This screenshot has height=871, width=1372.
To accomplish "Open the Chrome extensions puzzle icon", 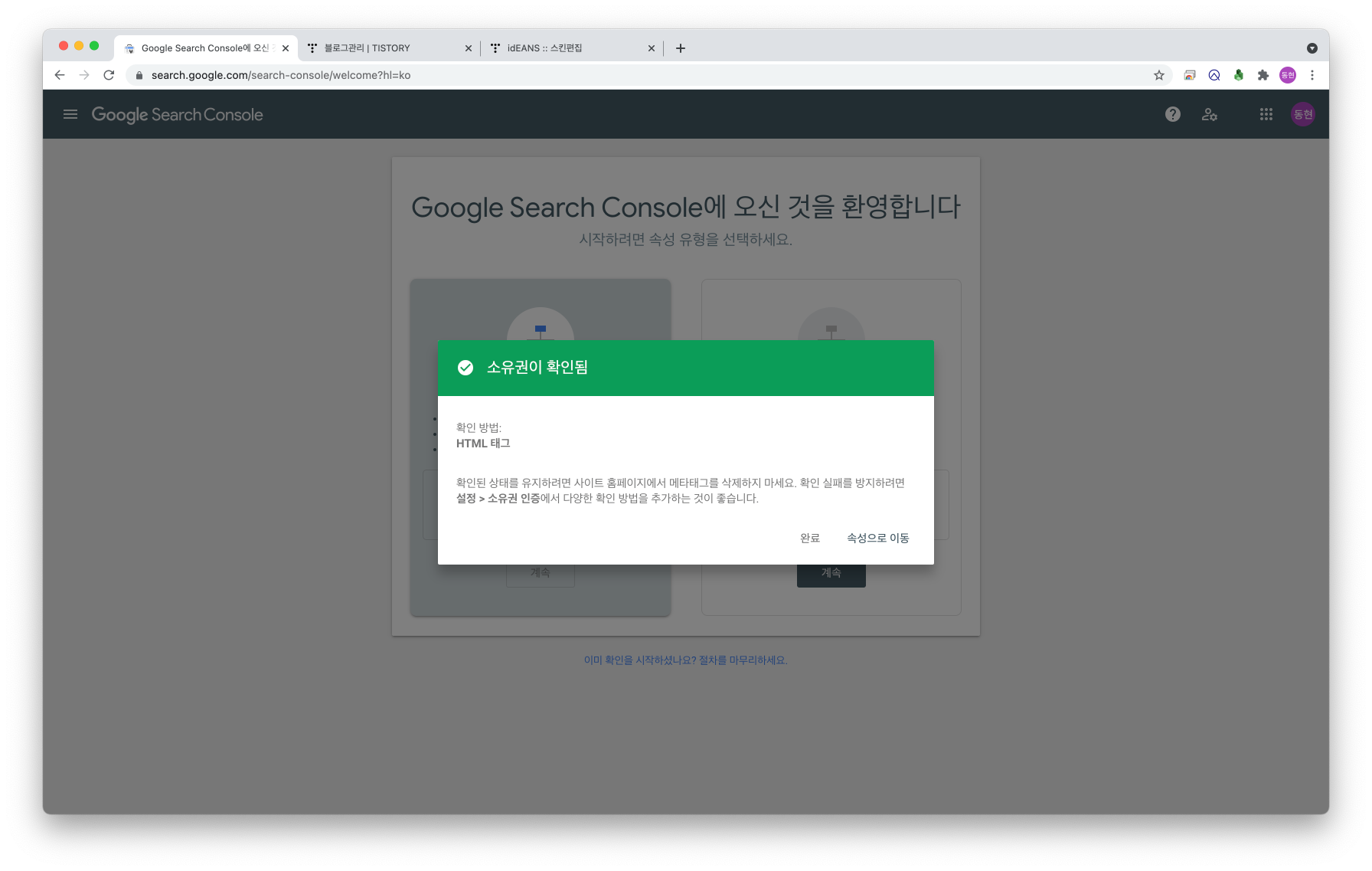I will pos(1263,75).
